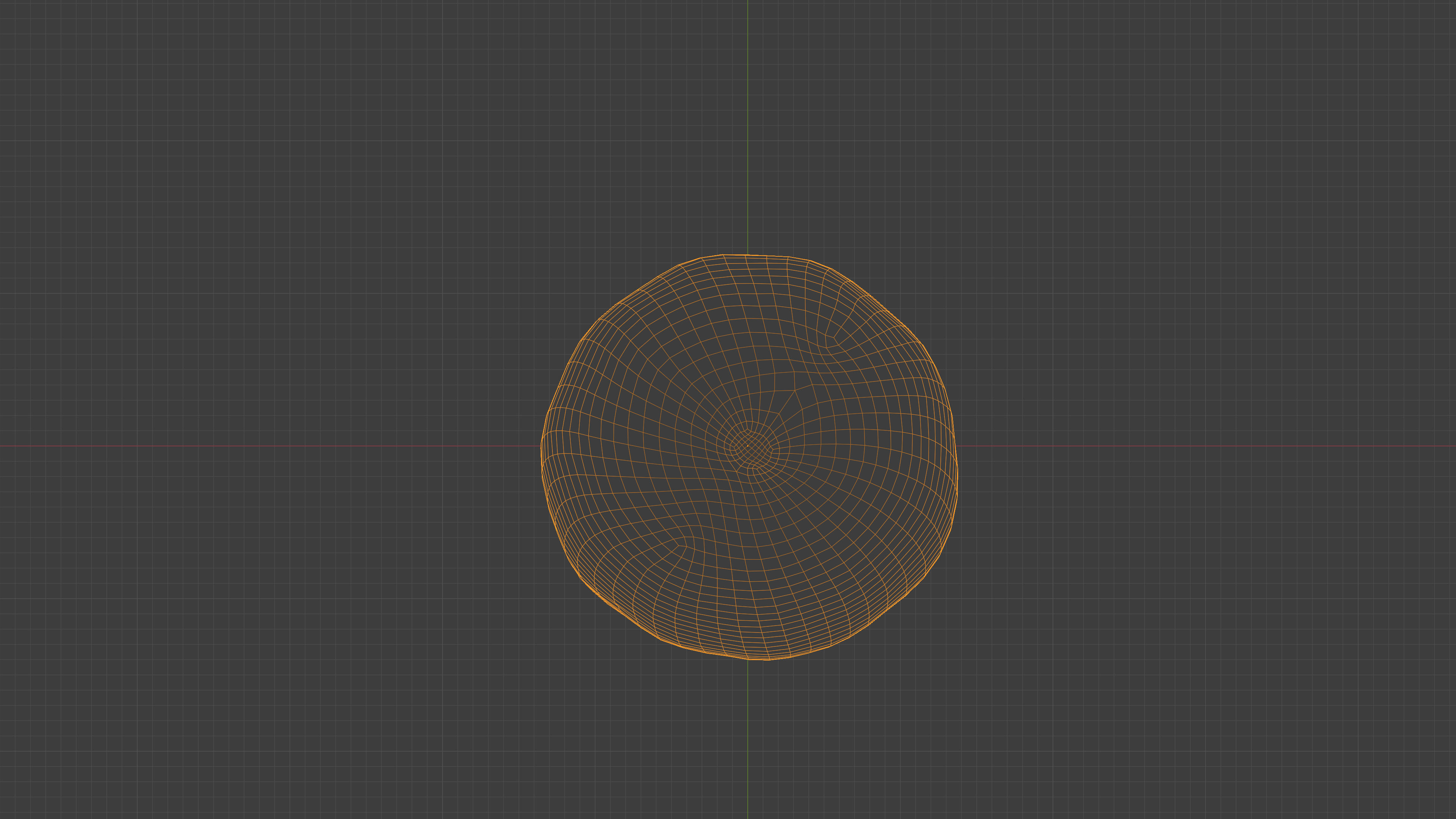
Task: Click the red X axis line left of mesh
Action: (x=271, y=446)
